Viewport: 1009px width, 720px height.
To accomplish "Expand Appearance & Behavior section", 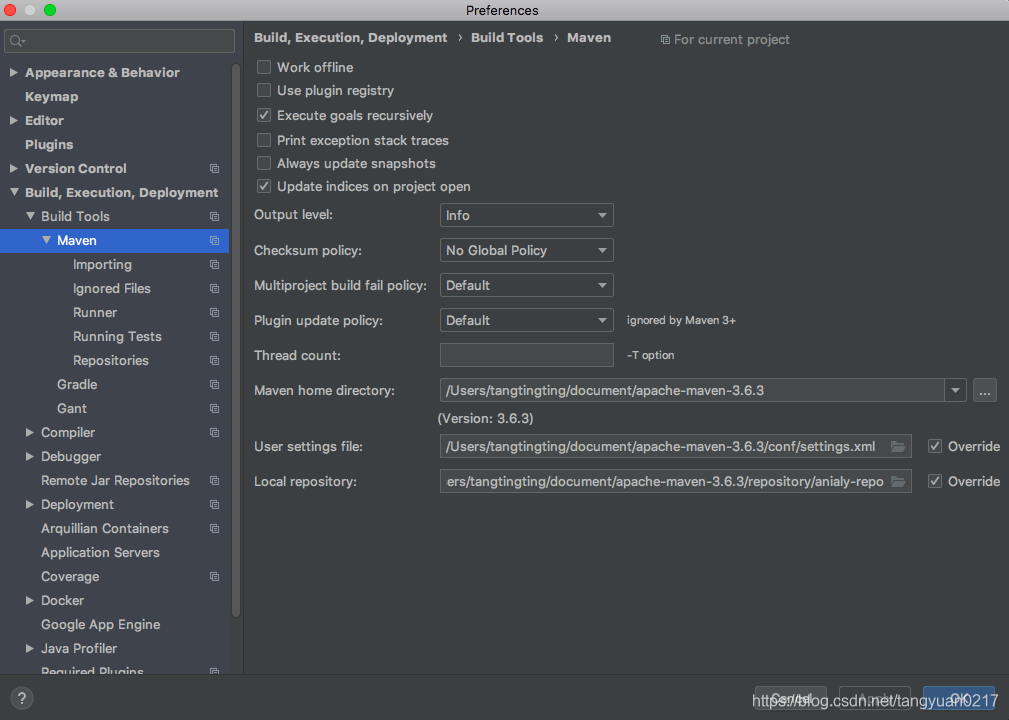I will click(x=14, y=73).
